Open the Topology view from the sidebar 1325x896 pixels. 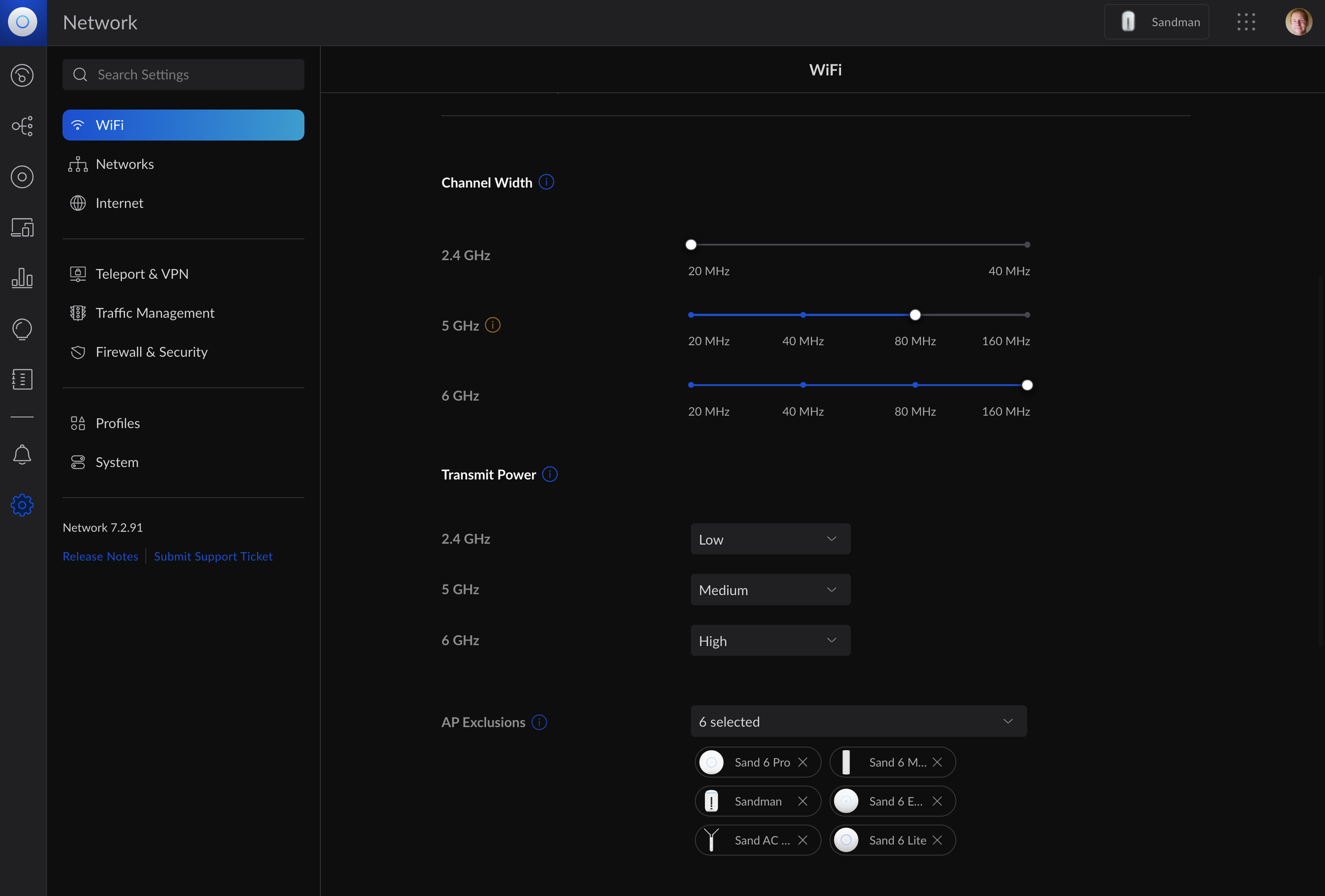pyautogui.click(x=23, y=126)
